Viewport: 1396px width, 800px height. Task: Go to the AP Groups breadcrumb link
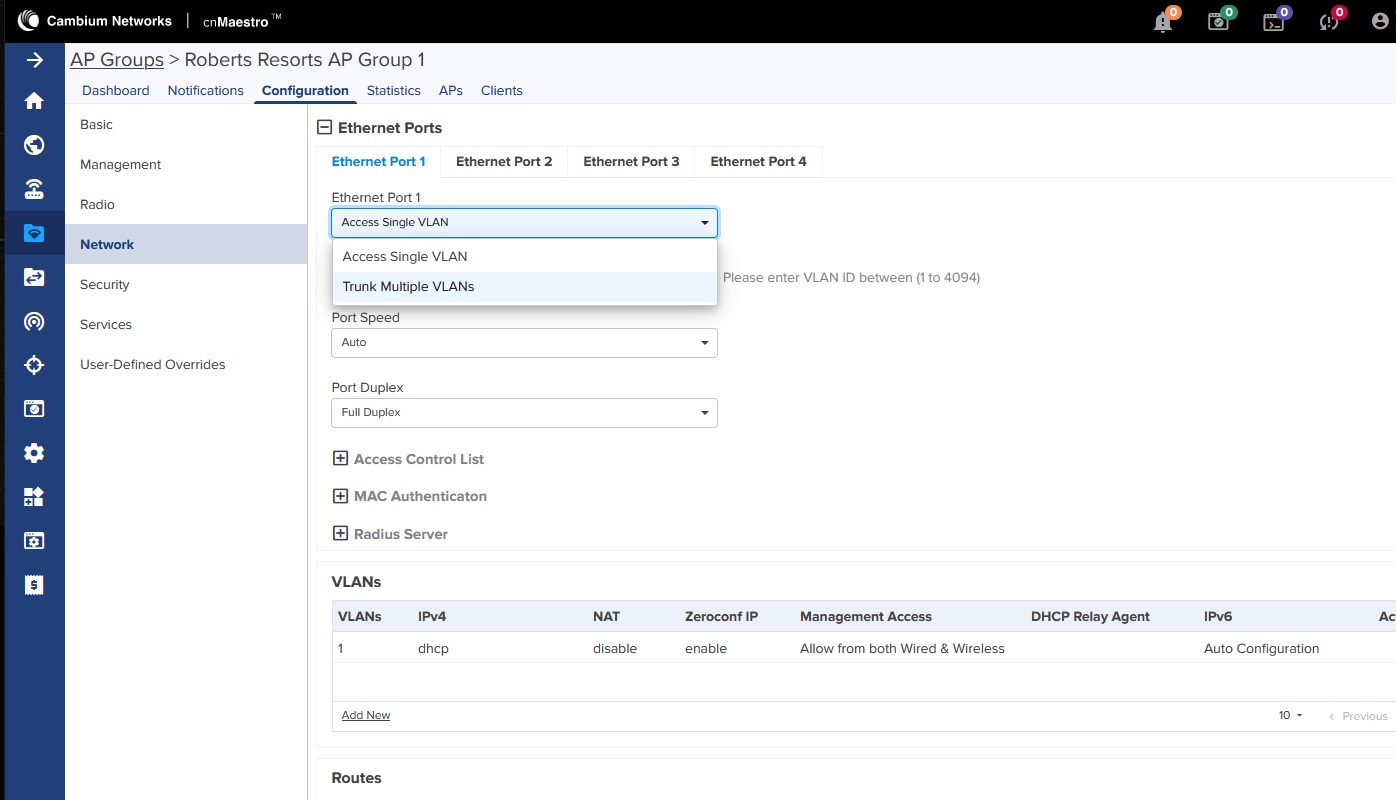click(117, 60)
